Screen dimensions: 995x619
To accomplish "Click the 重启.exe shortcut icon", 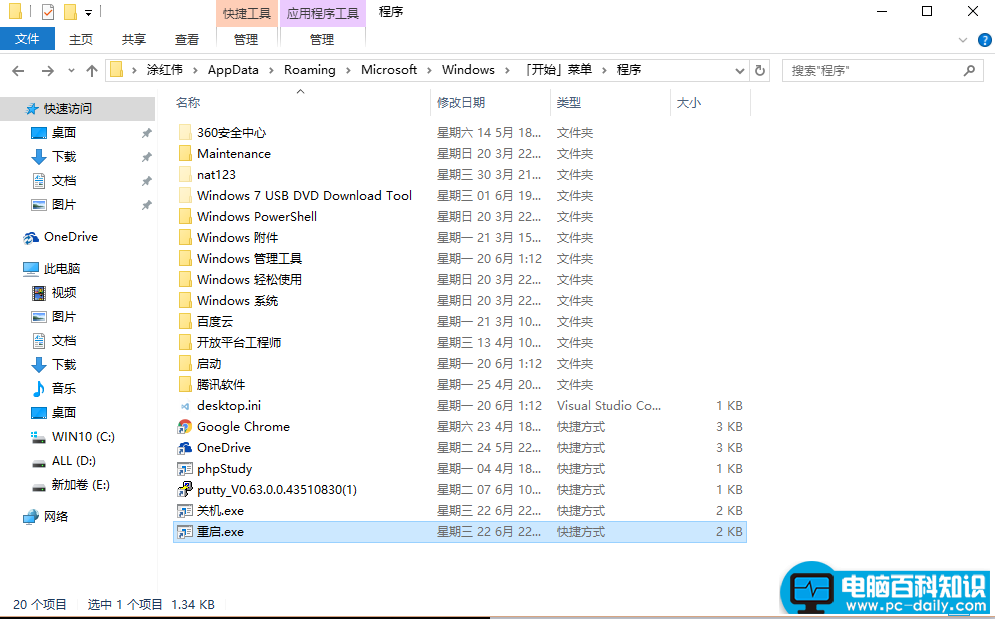I will tap(185, 531).
